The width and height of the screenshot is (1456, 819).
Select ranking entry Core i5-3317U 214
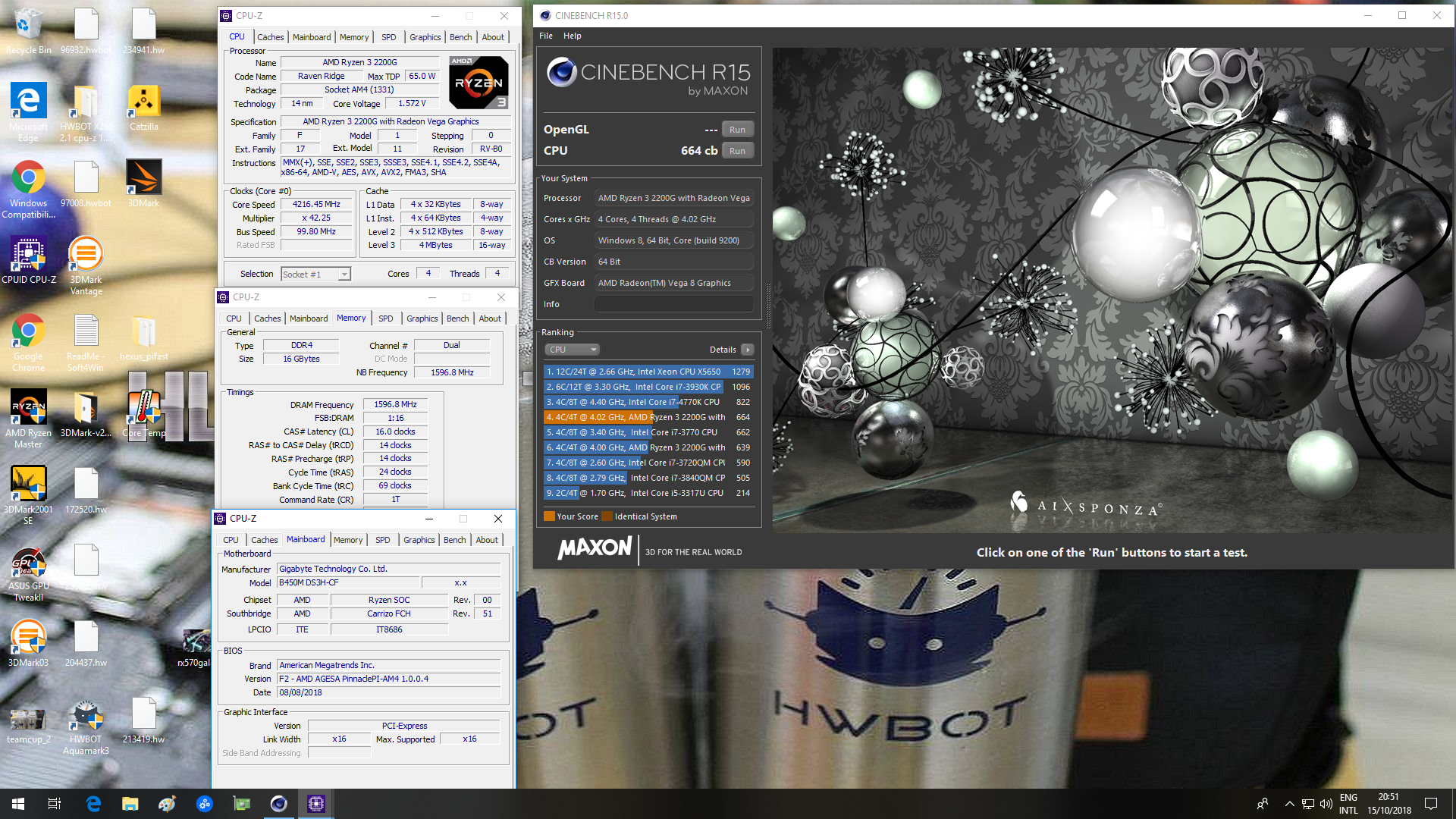pyautogui.click(x=648, y=493)
